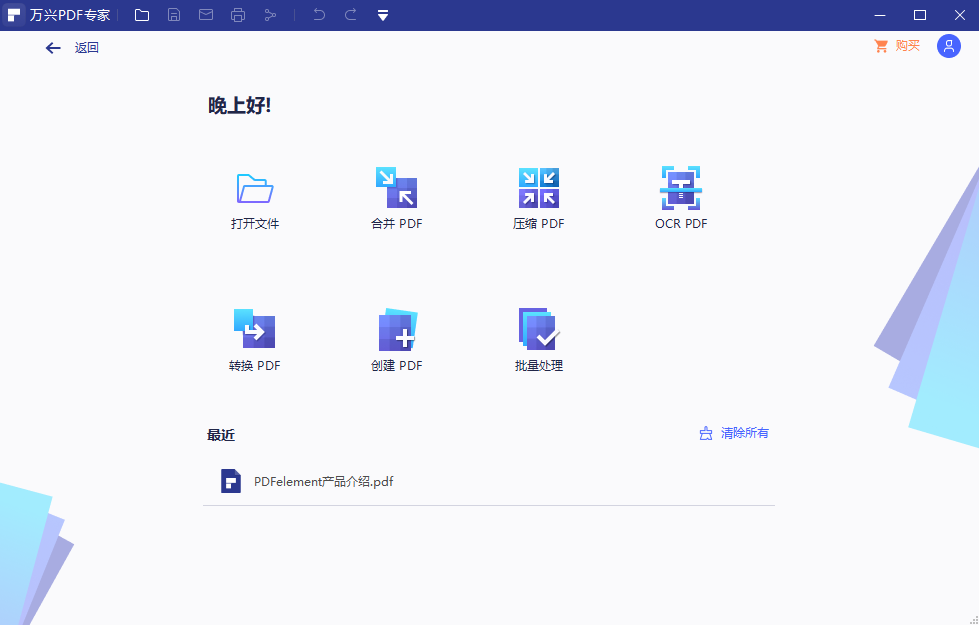Screen dimensions: 979x625
Task: Open the email sharing icon
Action: 206,15
